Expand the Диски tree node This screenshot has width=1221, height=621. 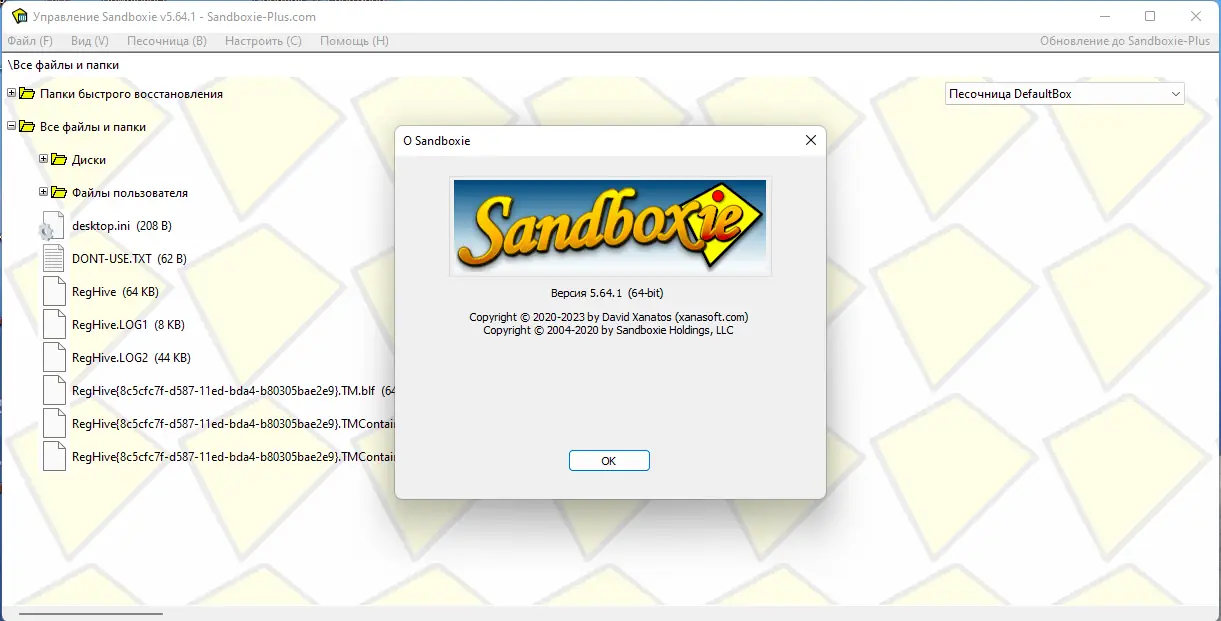pyautogui.click(x=44, y=160)
